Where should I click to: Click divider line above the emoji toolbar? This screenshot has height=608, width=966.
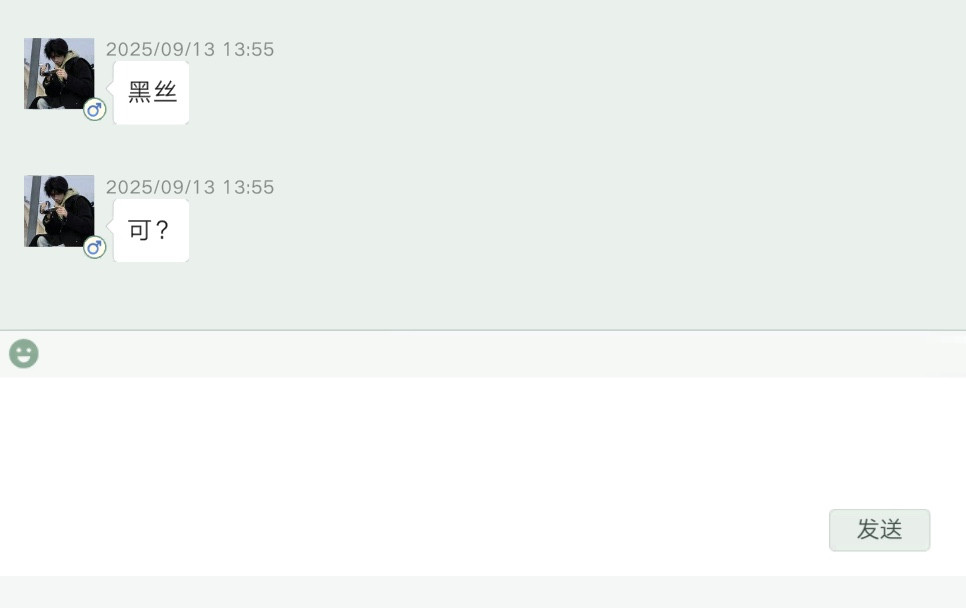pyautogui.click(x=483, y=330)
